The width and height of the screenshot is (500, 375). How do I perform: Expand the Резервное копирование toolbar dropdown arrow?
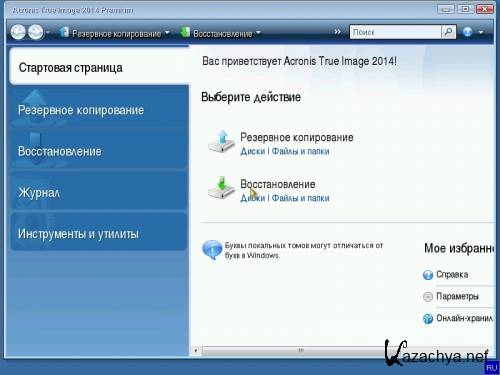(167, 33)
